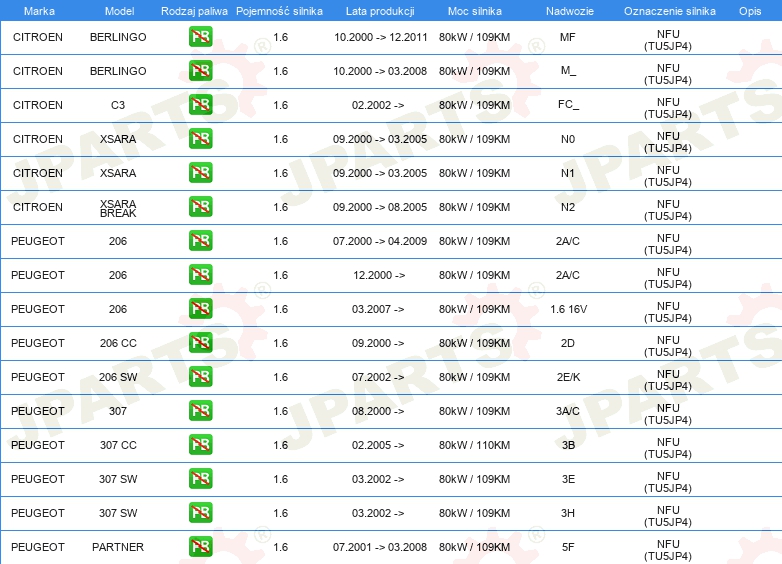Click petrol fuel icon in Citroen C3 row
This screenshot has height=564, width=782.
pos(200,105)
